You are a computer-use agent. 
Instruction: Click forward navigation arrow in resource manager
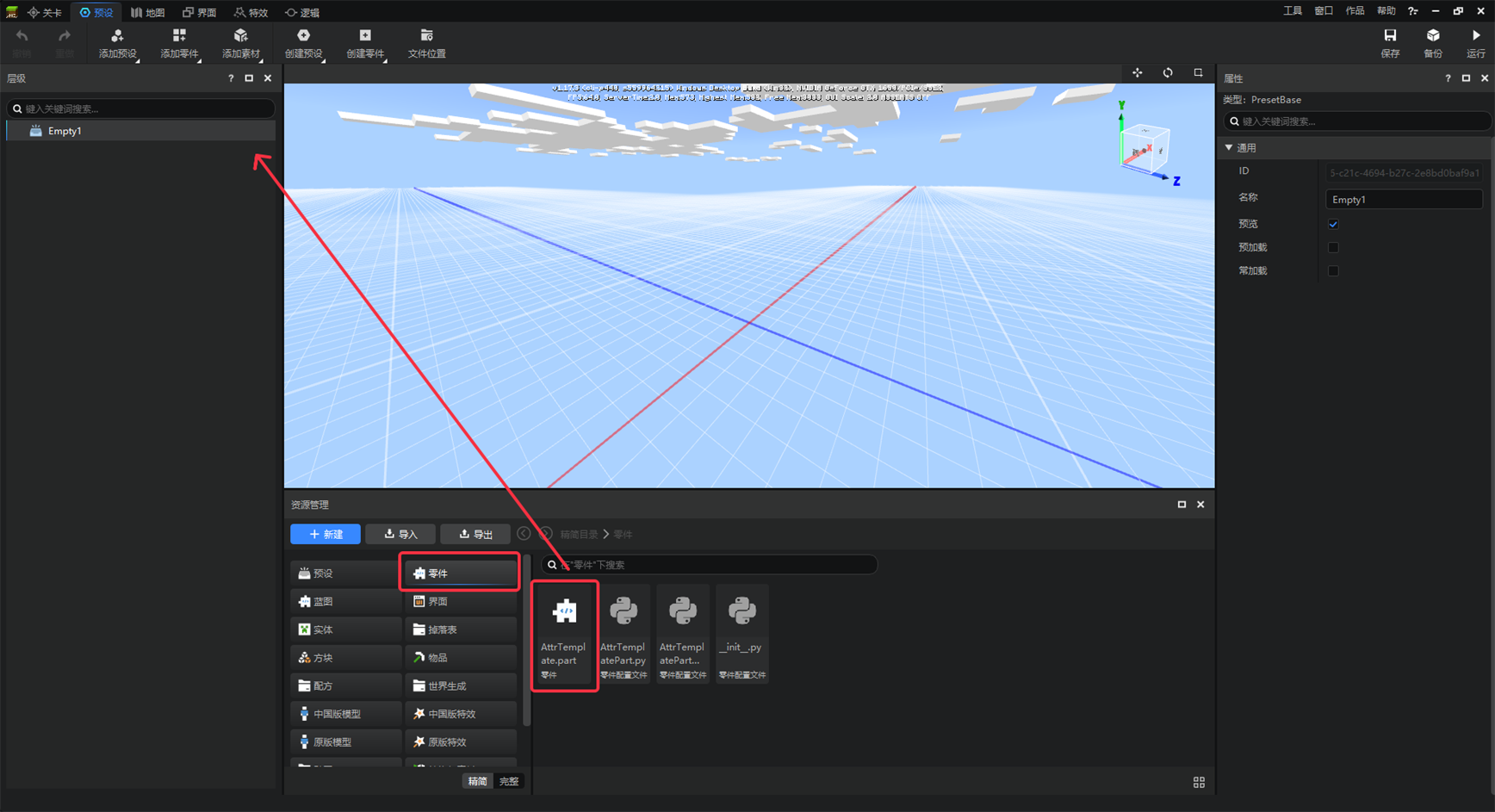tap(545, 534)
